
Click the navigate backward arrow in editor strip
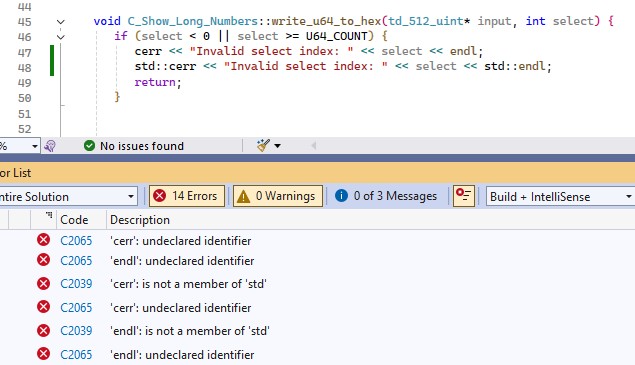coord(313,145)
